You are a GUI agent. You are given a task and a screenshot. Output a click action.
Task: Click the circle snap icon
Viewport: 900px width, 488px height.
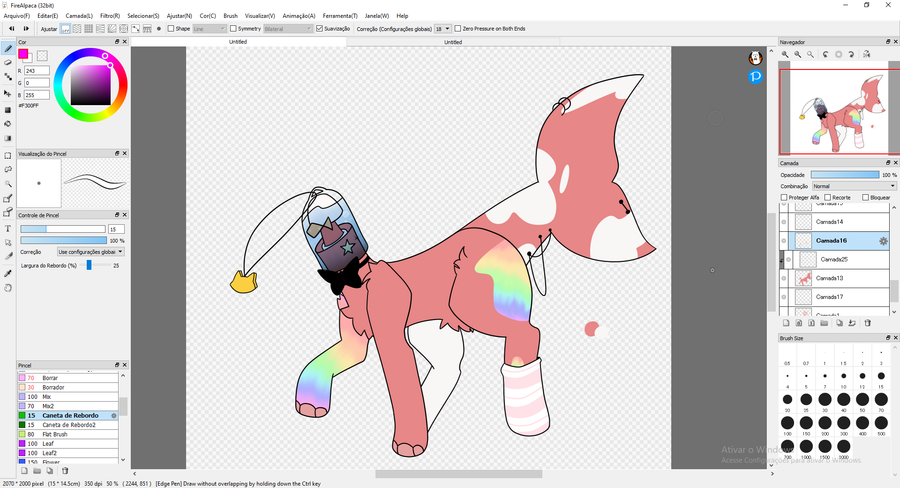pos(123,29)
